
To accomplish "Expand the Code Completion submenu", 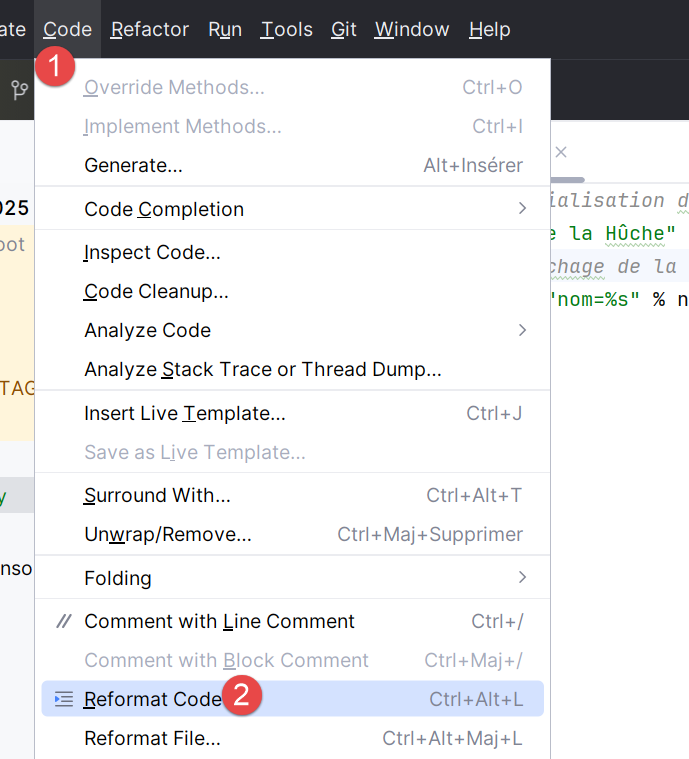I will pos(522,209).
